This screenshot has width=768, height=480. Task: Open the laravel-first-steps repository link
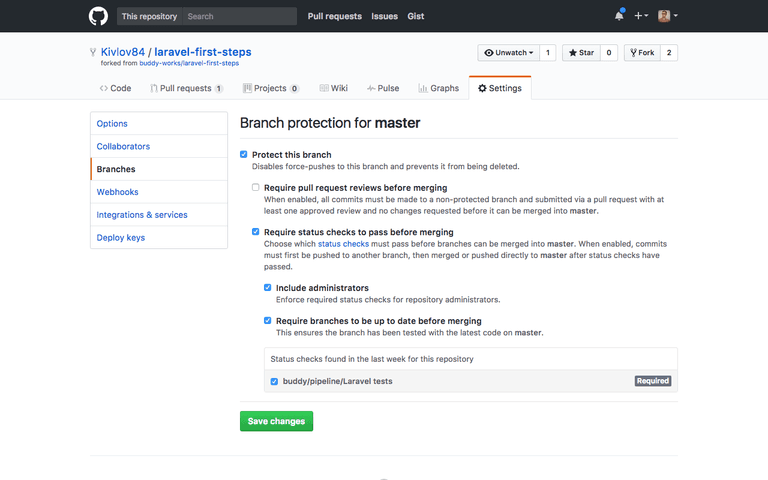[x=203, y=52]
